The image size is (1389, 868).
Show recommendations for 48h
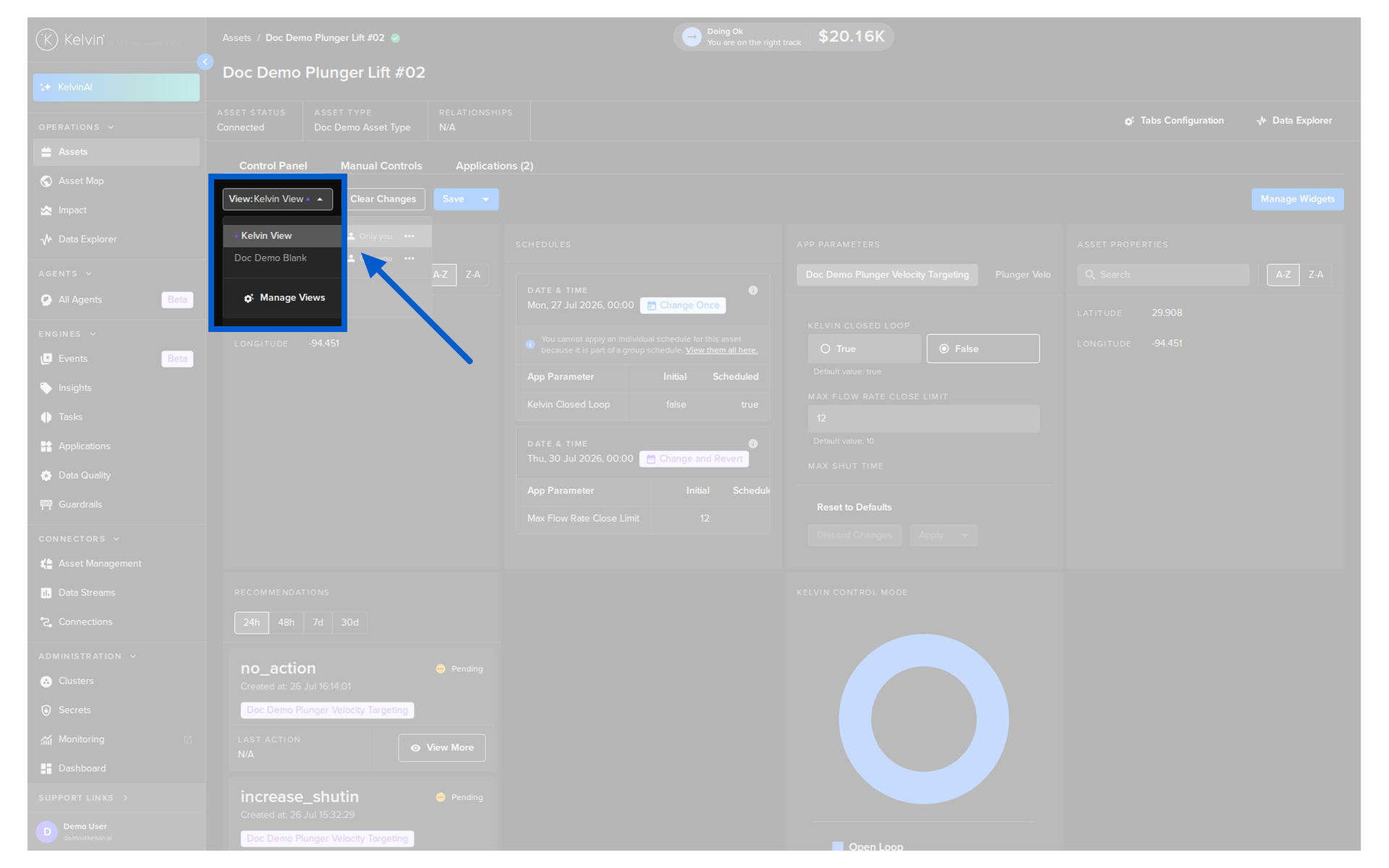click(286, 623)
